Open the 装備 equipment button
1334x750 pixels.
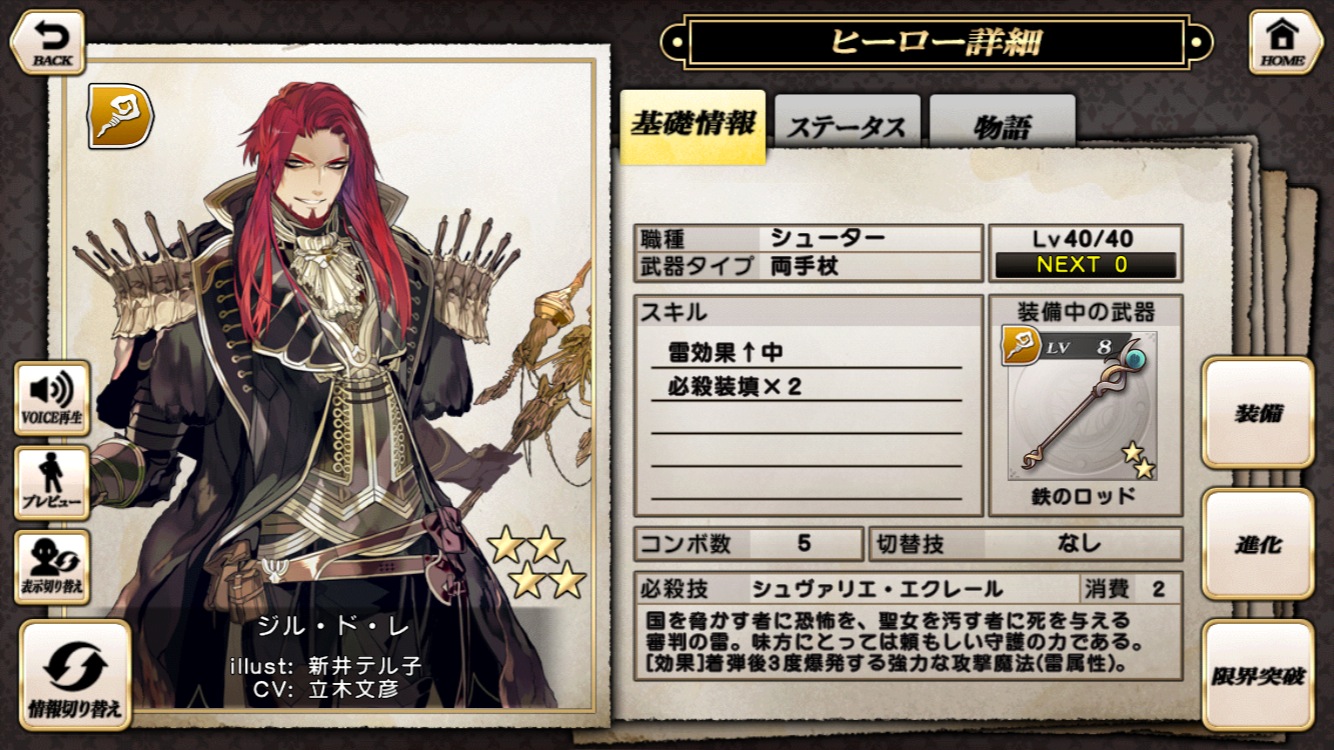(1258, 413)
